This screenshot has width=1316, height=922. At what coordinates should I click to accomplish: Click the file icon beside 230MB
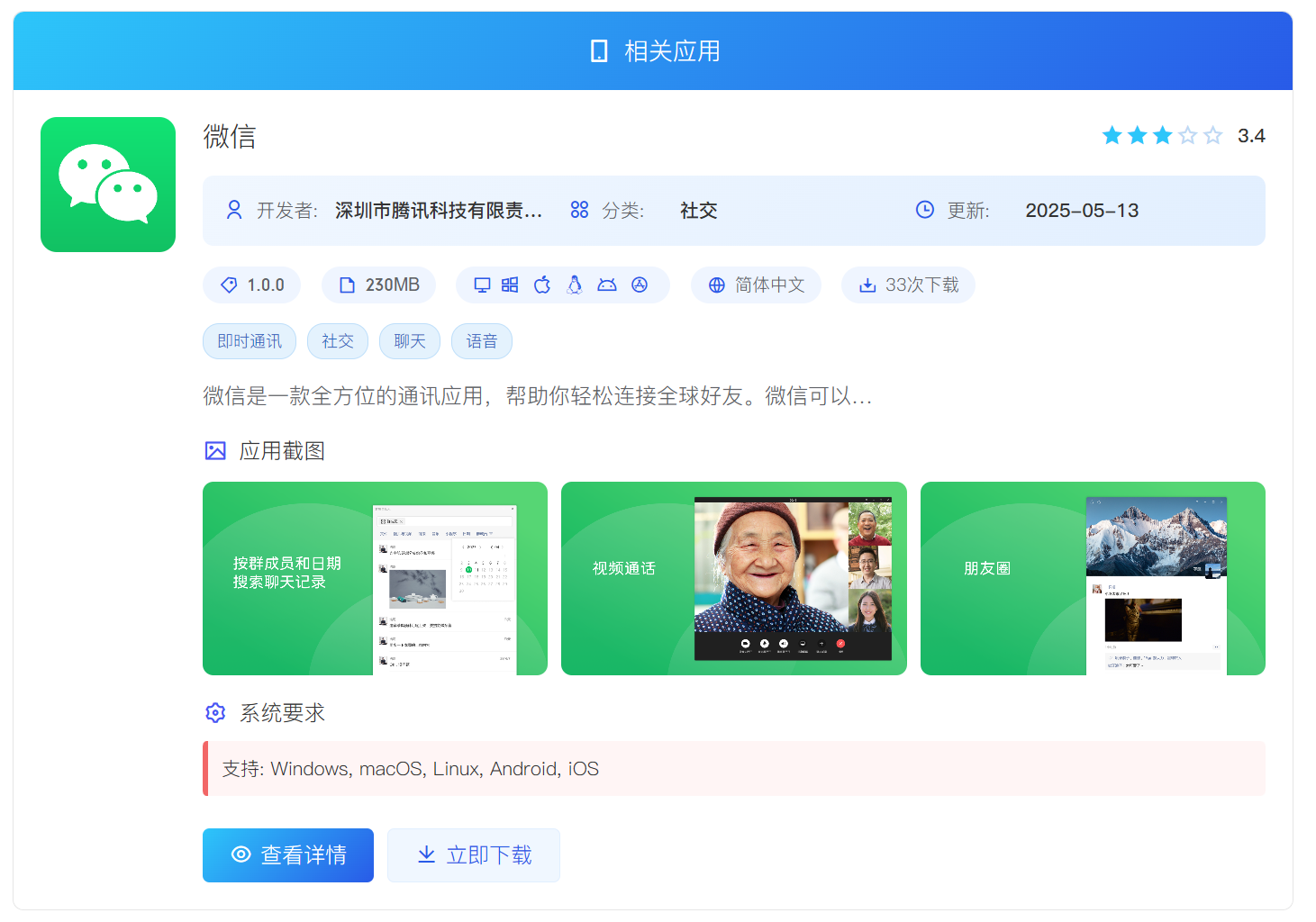(347, 285)
